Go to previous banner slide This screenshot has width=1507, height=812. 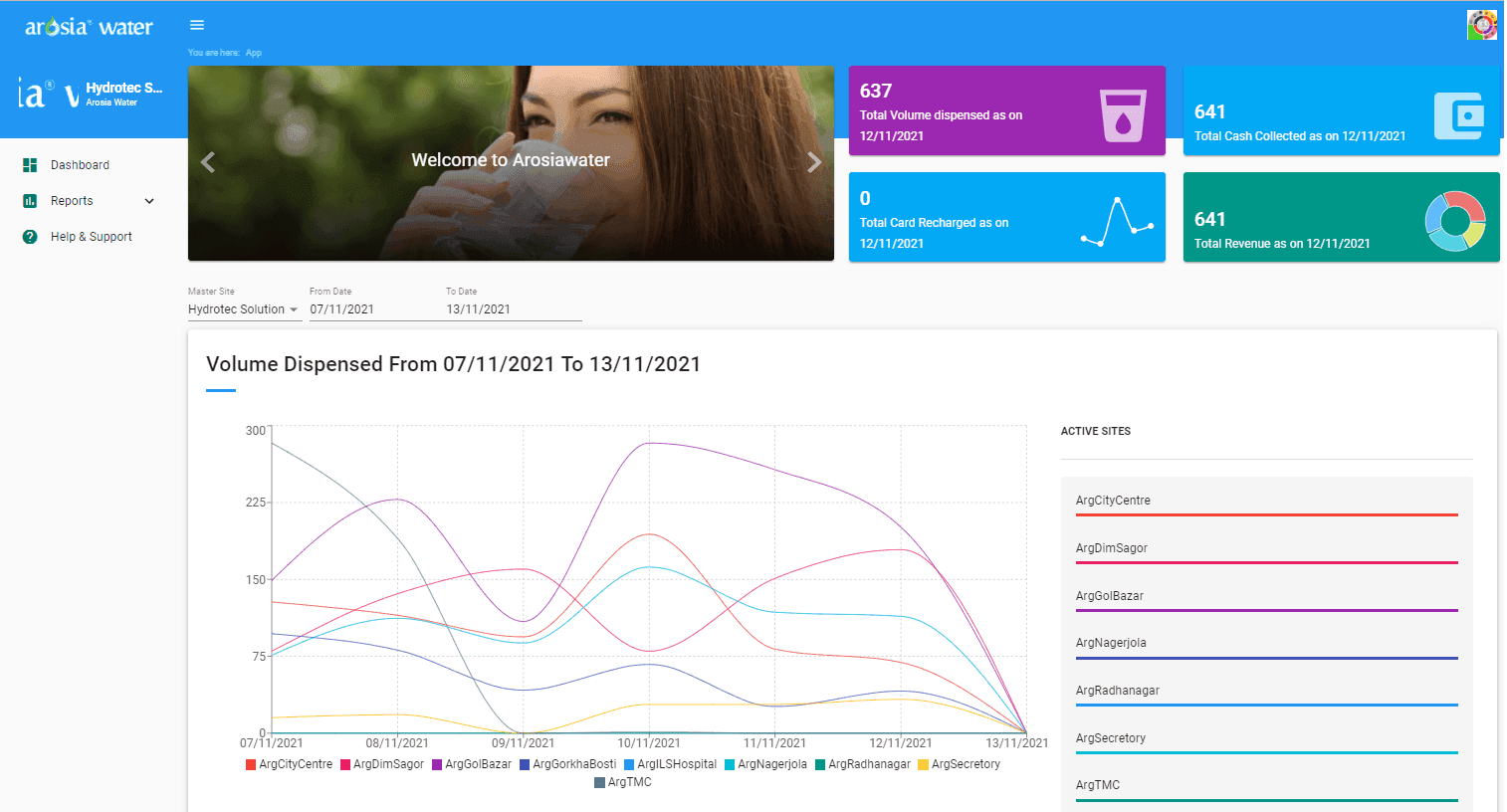pos(208,162)
